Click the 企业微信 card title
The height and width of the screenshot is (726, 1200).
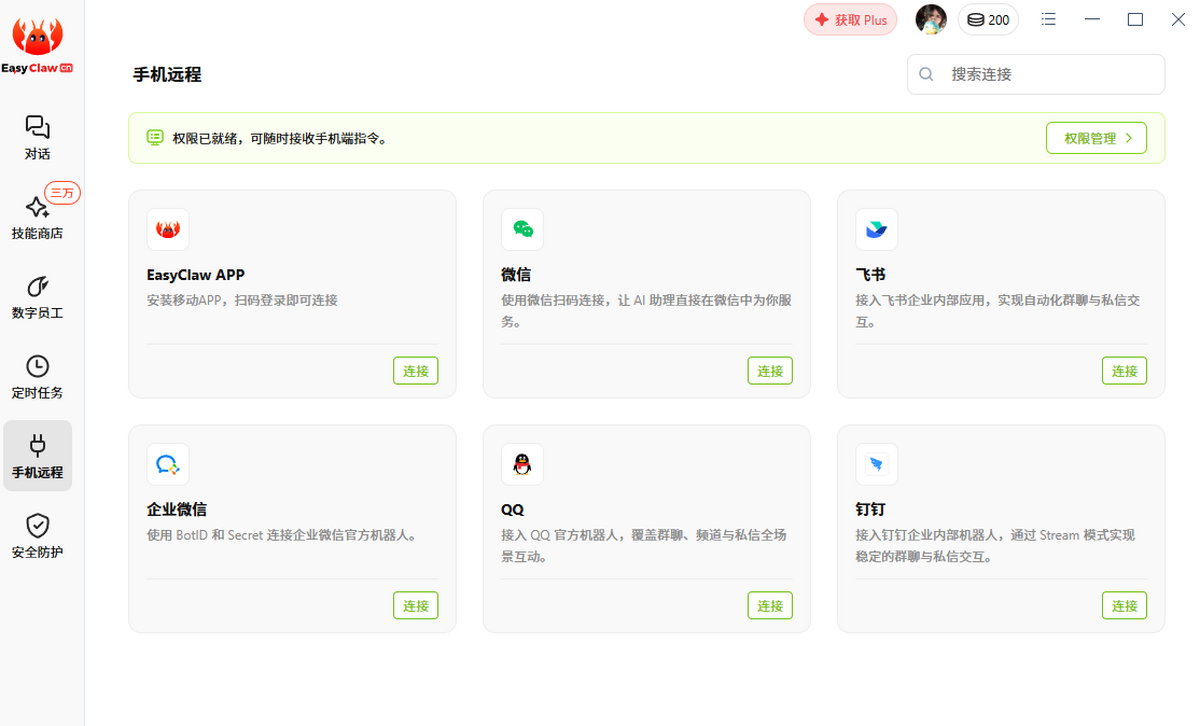(x=177, y=509)
